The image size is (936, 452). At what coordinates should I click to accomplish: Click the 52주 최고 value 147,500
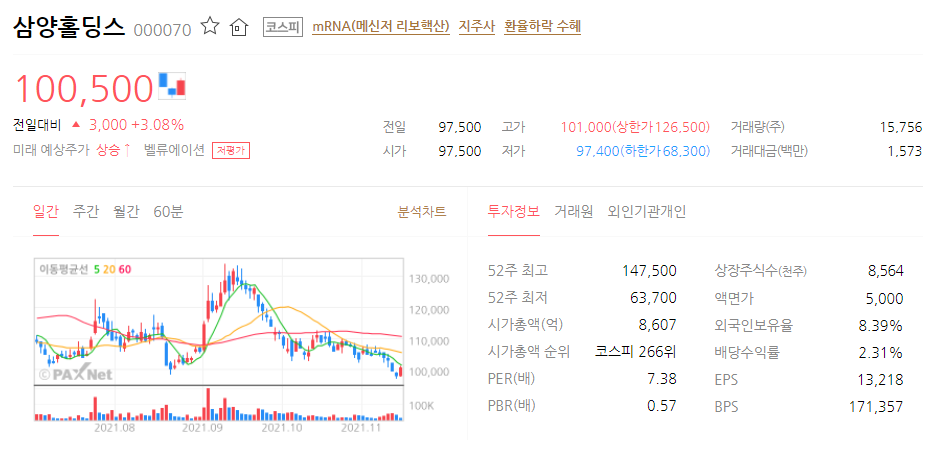point(649,271)
